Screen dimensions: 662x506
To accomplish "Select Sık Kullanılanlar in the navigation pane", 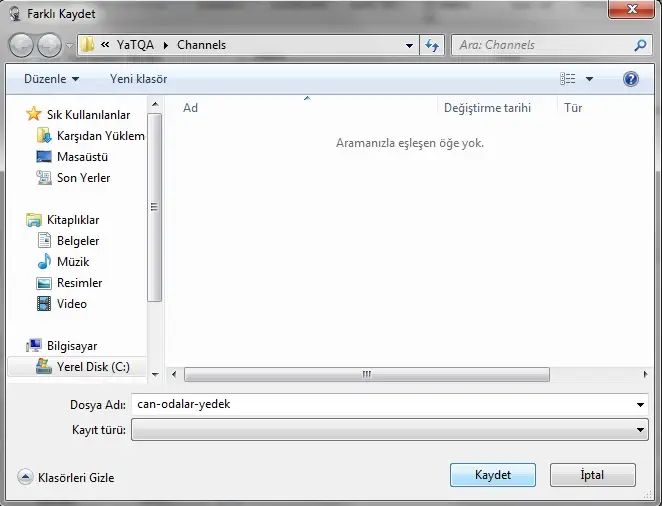I will click(x=88, y=115).
